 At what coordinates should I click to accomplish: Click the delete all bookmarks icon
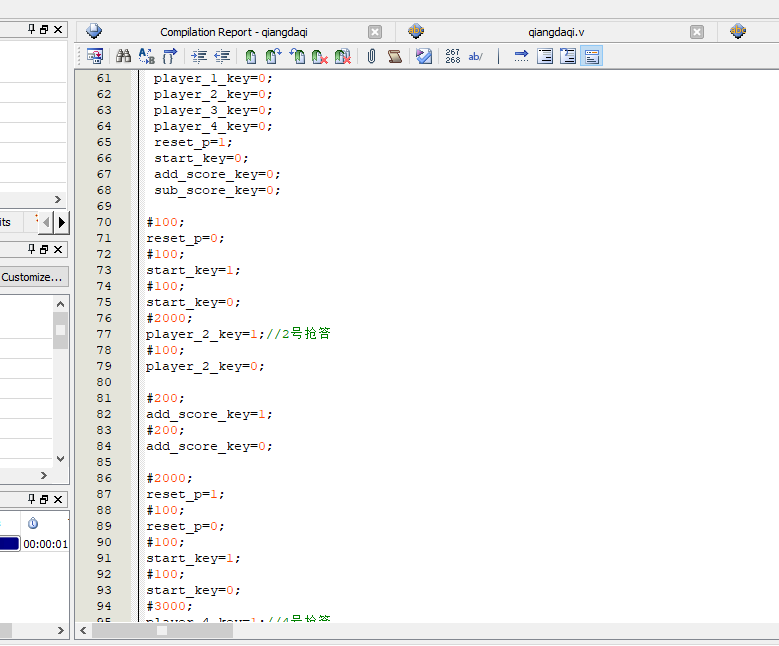(343, 57)
